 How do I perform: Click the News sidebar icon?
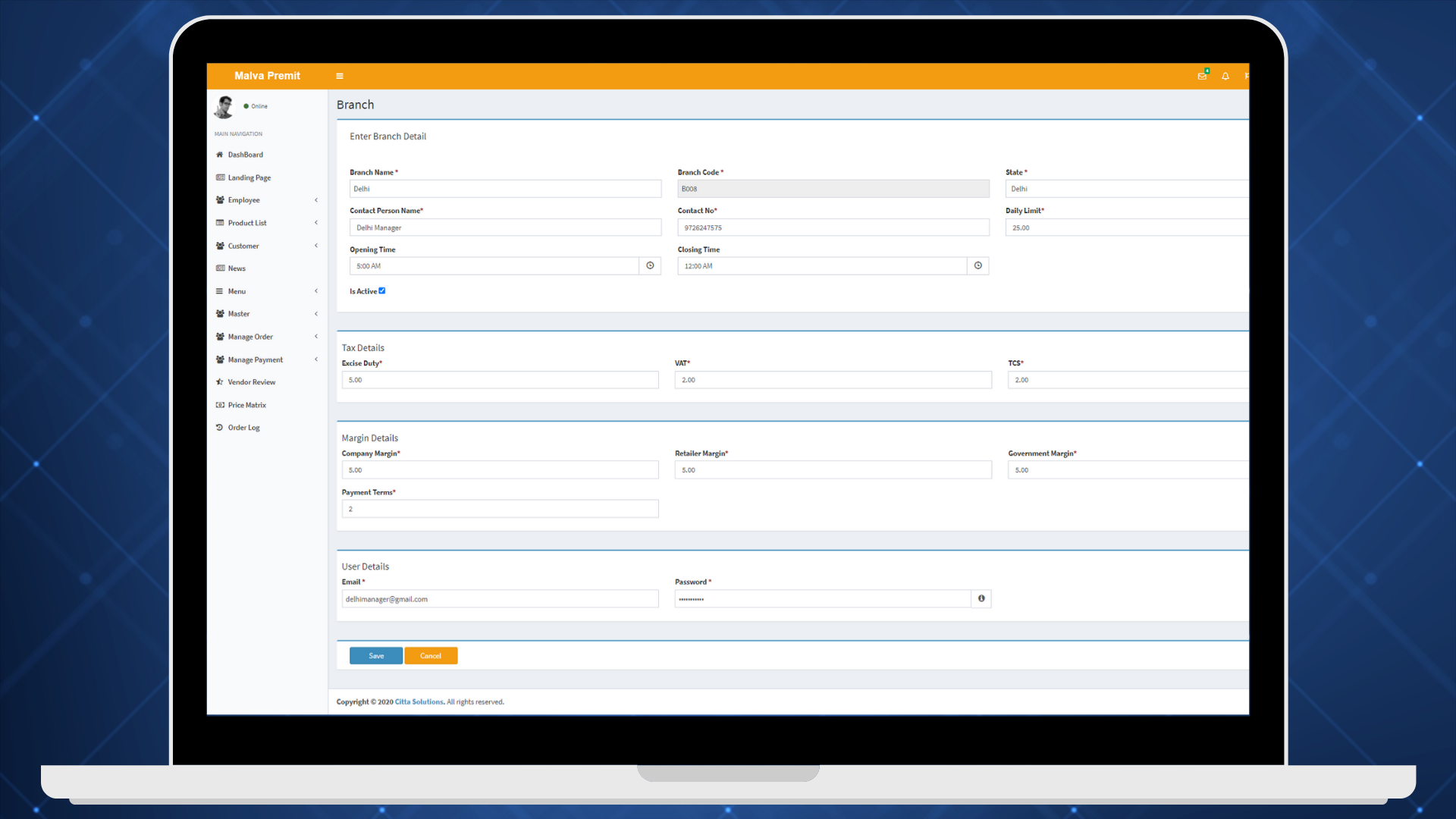[220, 268]
